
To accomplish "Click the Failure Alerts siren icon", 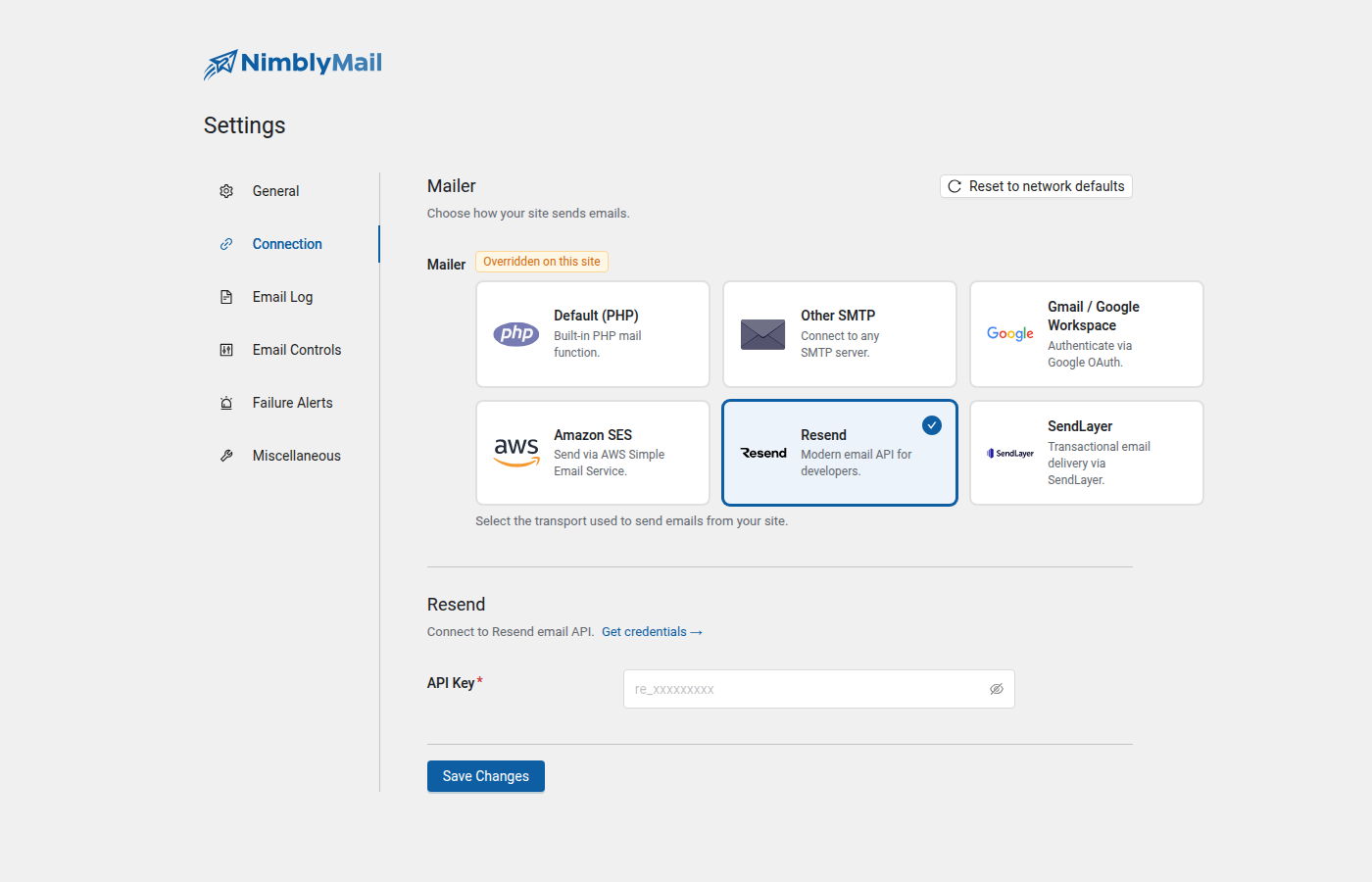I will coord(226,403).
